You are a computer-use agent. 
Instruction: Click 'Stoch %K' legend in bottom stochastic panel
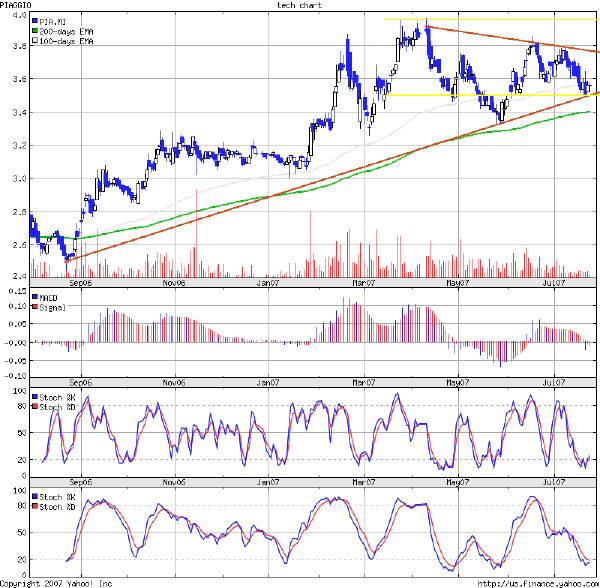click(57, 497)
